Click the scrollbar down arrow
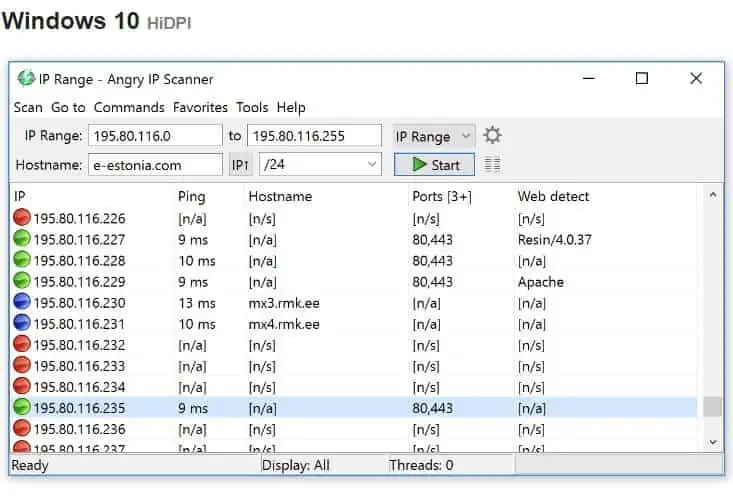The width and height of the screenshot is (733, 496). [x=712, y=442]
